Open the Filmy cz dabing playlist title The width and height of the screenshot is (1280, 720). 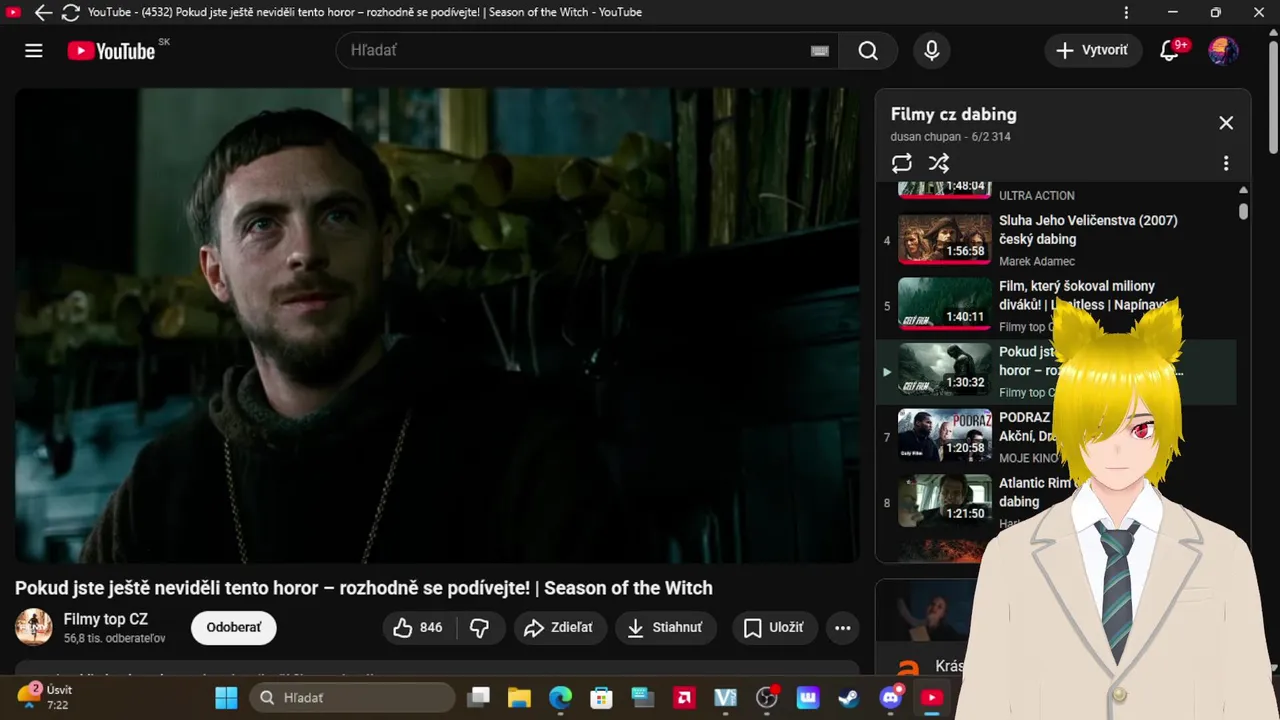coord(954,115)
